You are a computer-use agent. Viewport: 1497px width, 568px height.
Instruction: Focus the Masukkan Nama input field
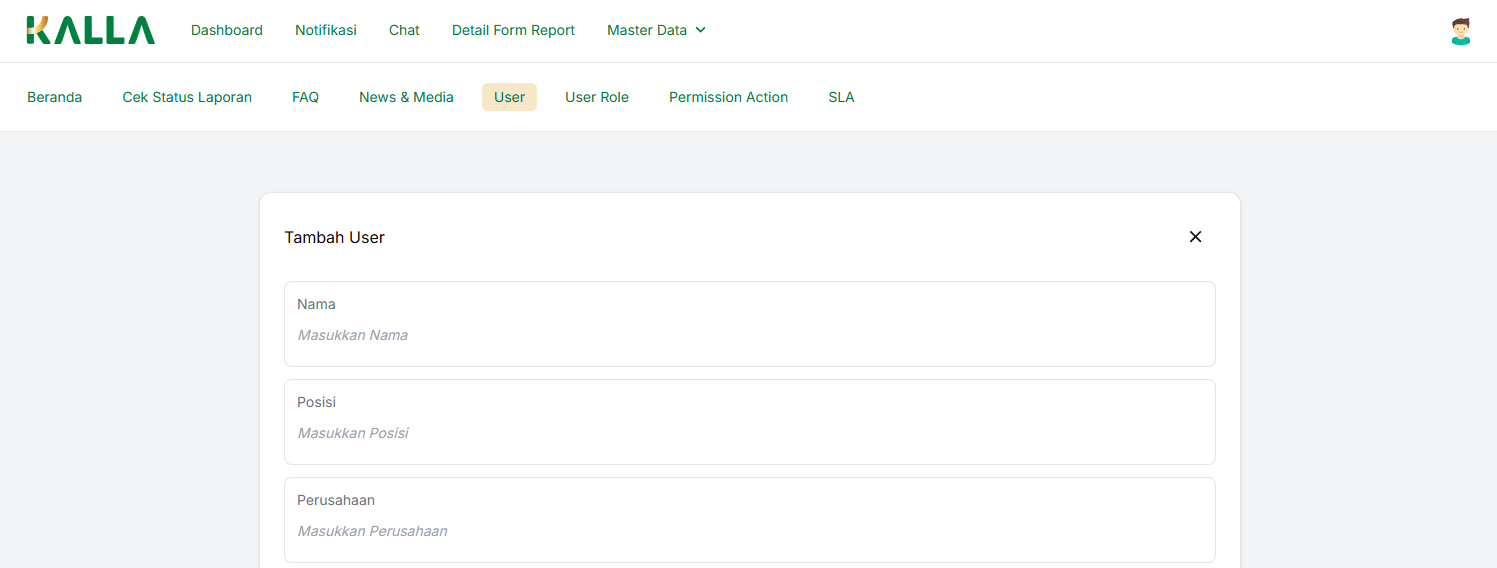point(749,335)
